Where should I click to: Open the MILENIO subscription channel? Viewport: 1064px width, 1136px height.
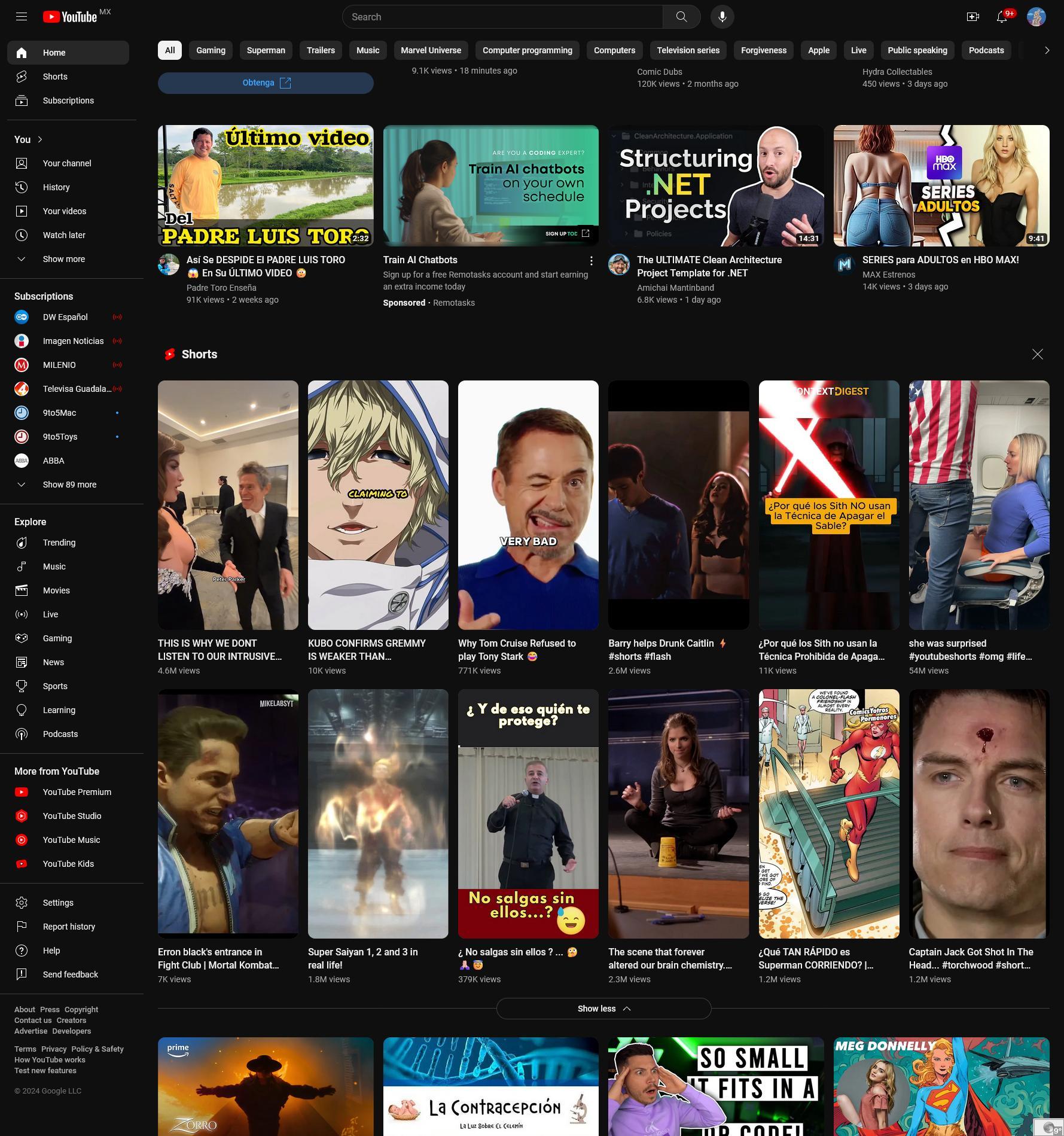pyautogui.click(x=68, y=365)
